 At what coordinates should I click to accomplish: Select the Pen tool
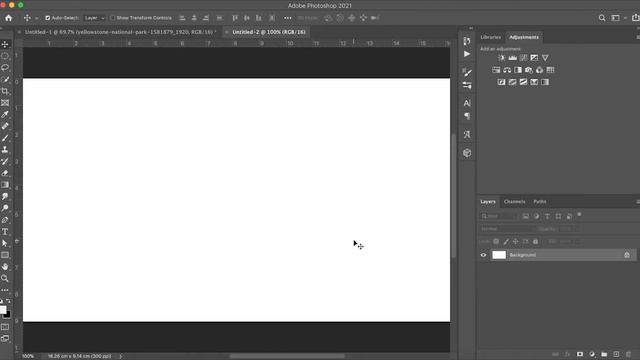pos(5,220)
